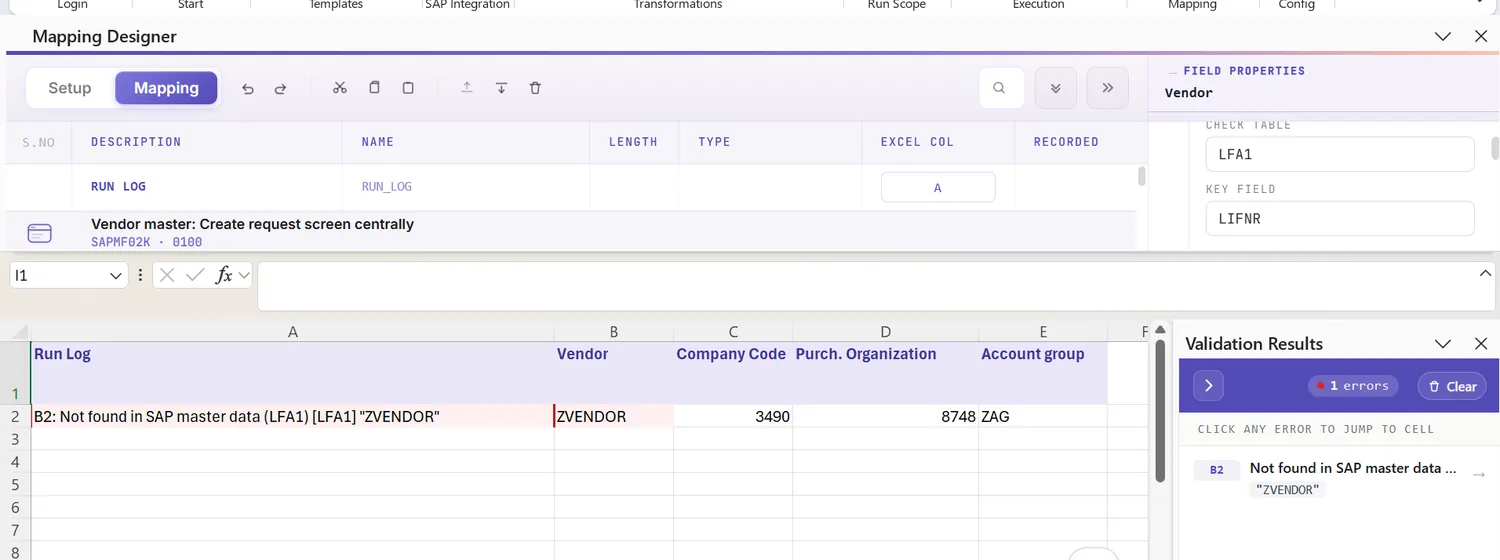Click the SAP screen icon beside Vendor master row

point(39,233)
